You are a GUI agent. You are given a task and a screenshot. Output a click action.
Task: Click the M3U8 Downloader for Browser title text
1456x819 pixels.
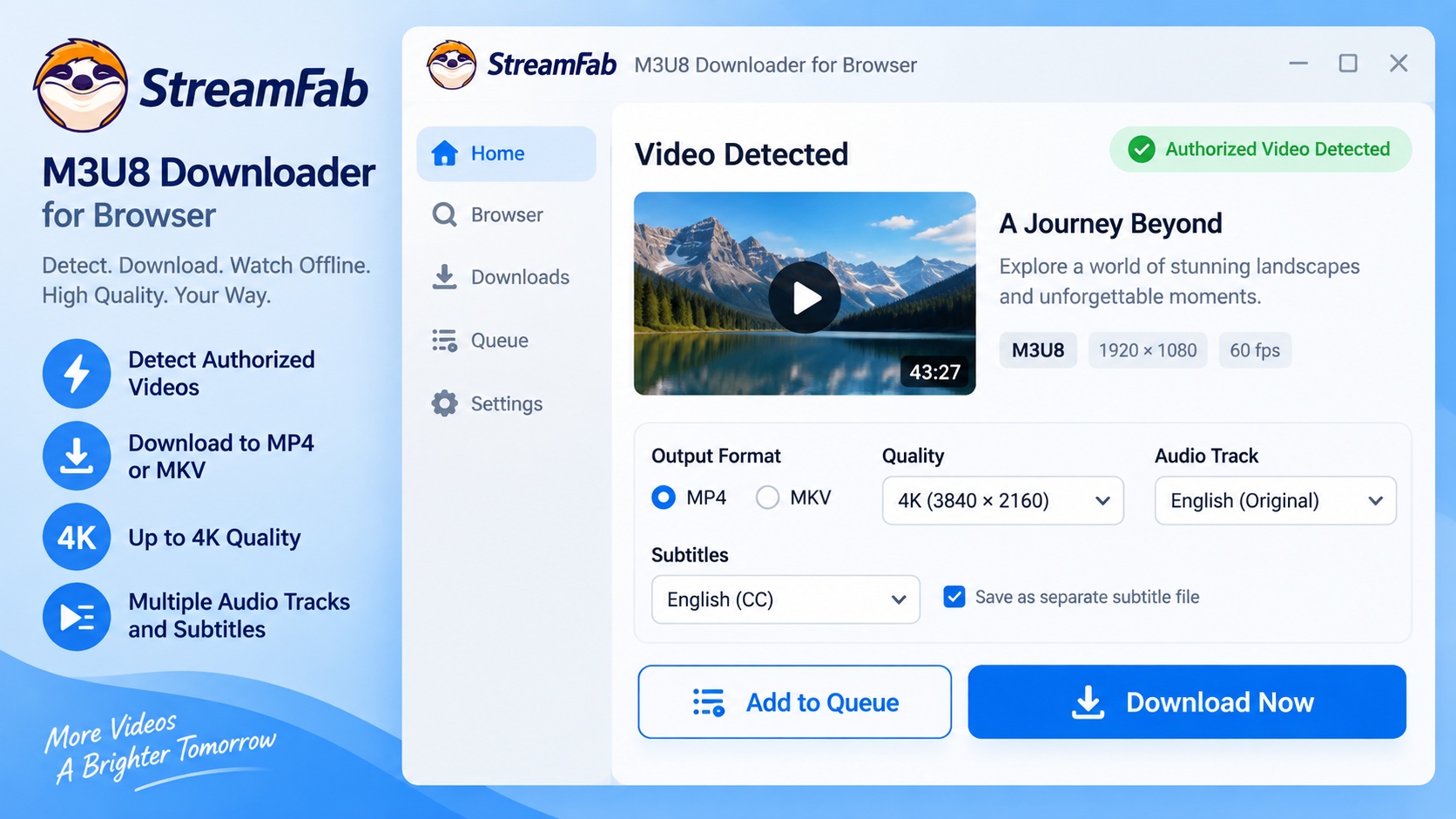point(775,65)
